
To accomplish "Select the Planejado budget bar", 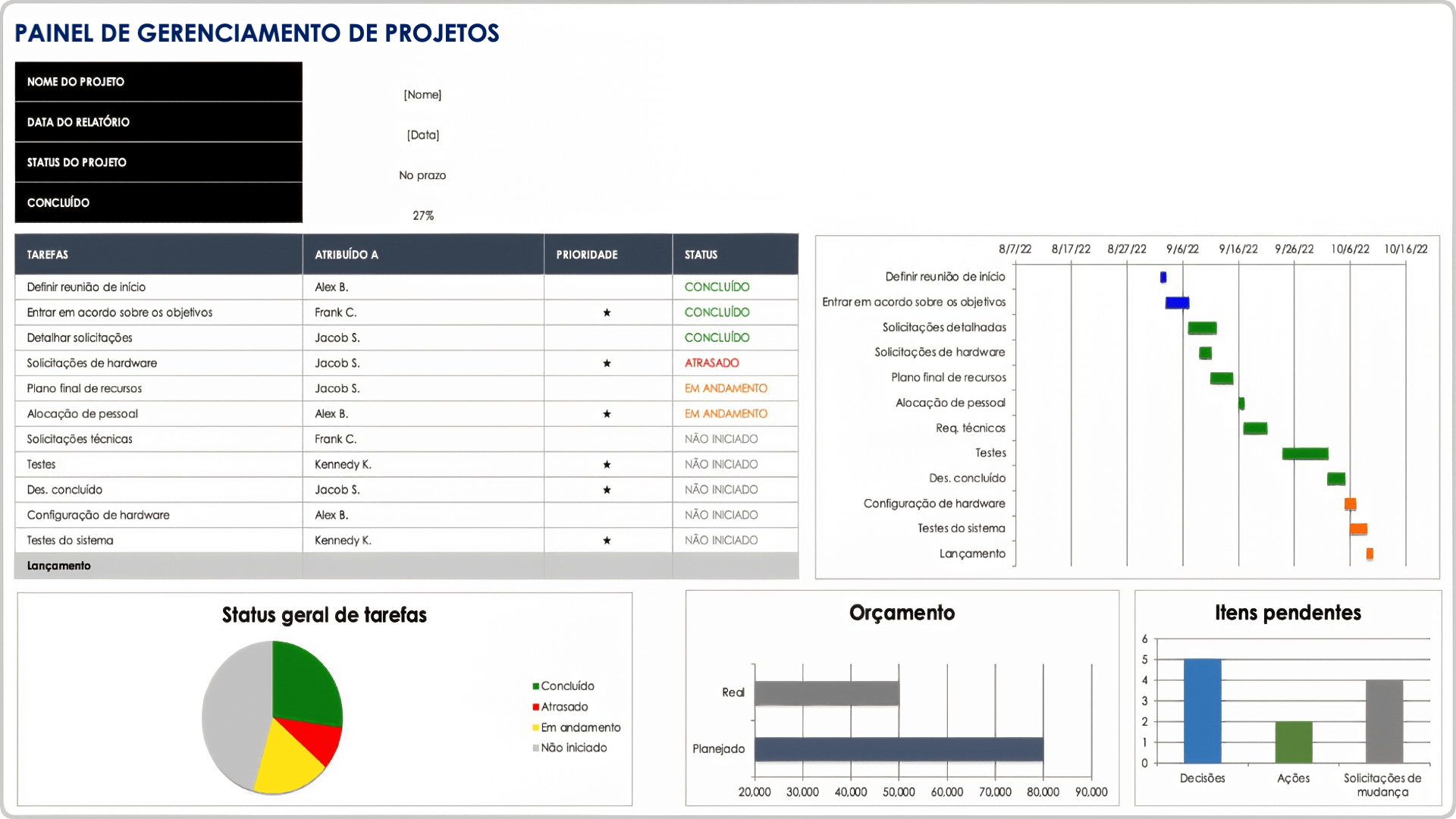I will point(899,749).
